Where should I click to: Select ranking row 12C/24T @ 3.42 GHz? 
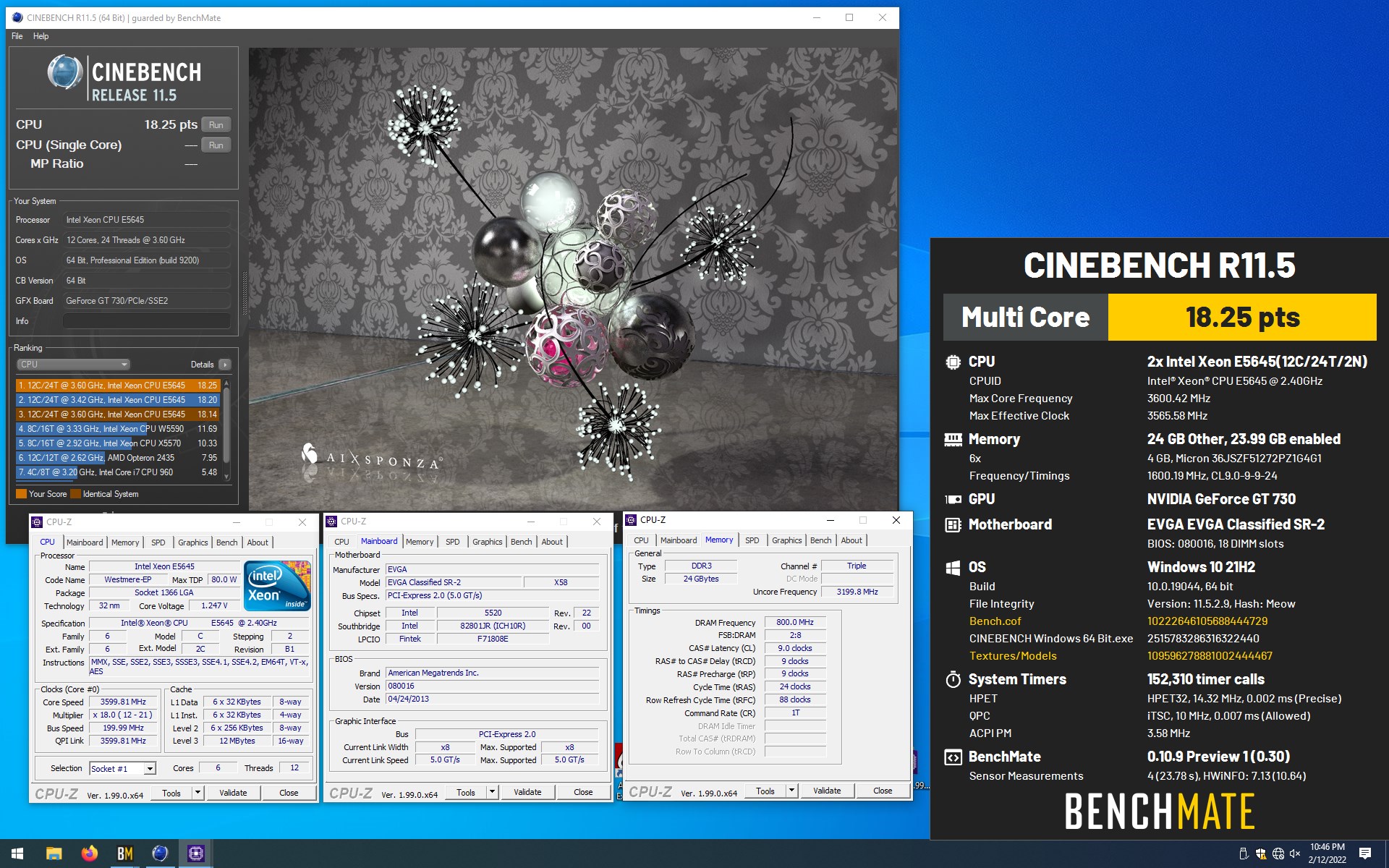(x=117, y=400)
